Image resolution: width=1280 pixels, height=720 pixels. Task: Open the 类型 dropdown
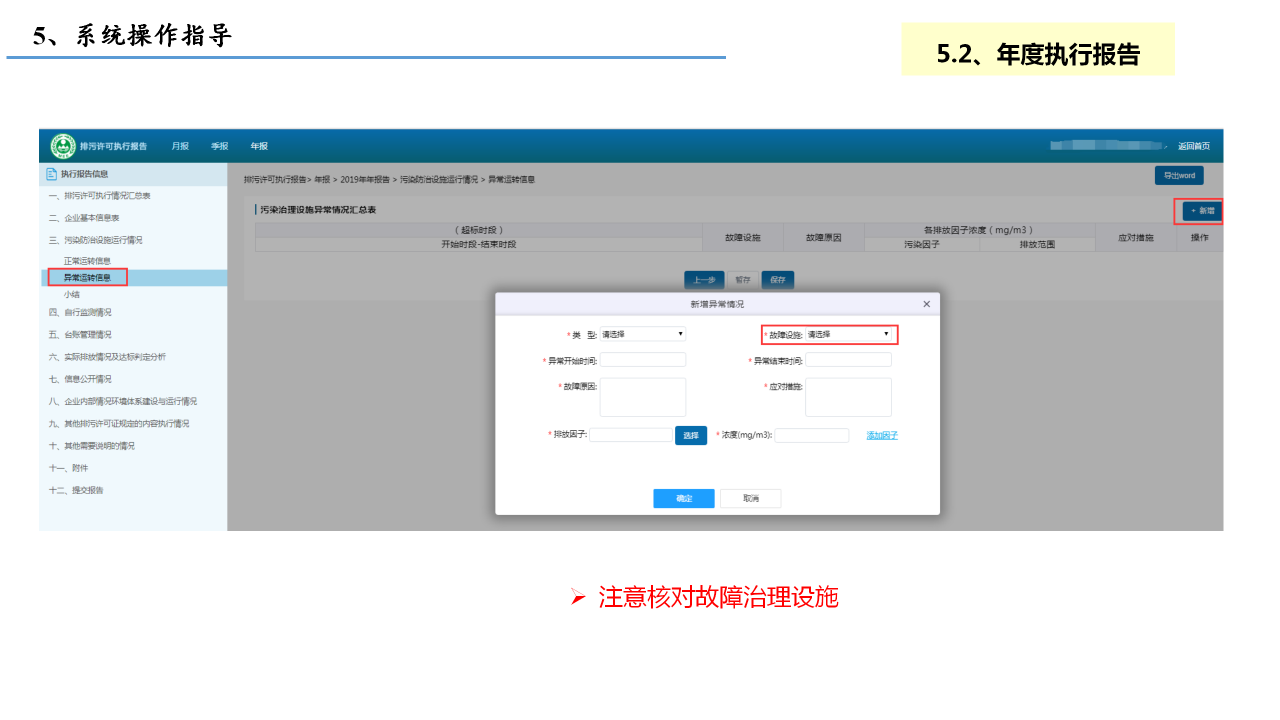click(x=642, y=334)
